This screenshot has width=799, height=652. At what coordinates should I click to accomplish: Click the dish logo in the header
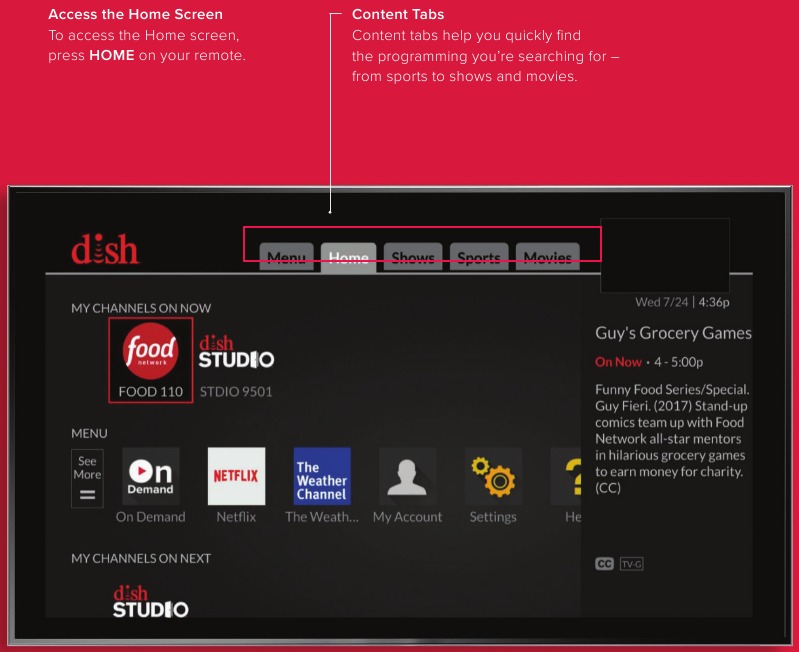(x=105, y=249)
